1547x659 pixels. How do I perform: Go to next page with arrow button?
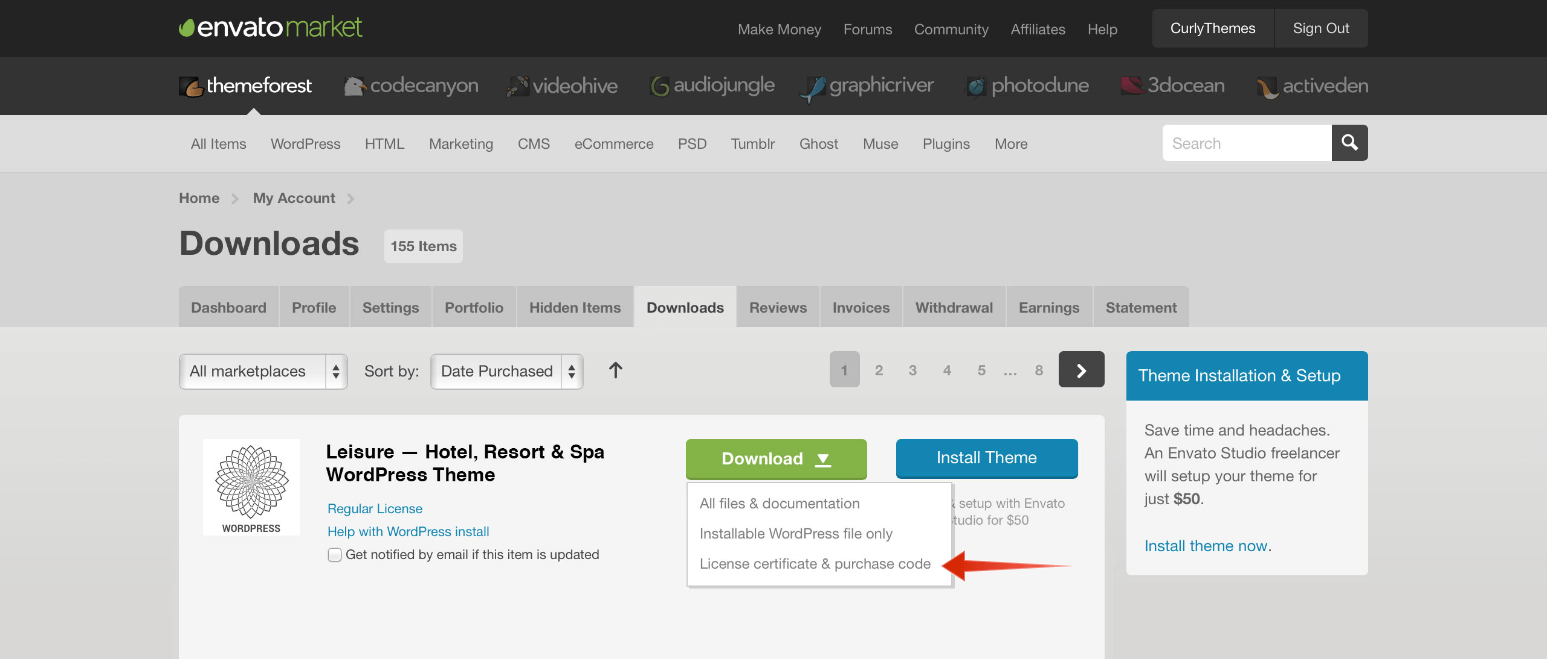point(1082,370)
